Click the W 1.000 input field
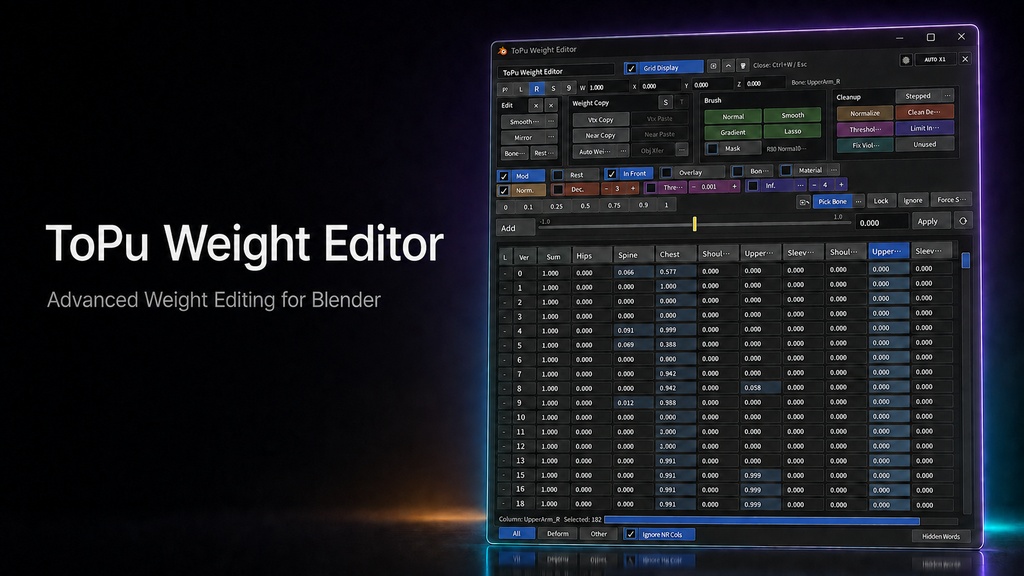 coord(607,87)
